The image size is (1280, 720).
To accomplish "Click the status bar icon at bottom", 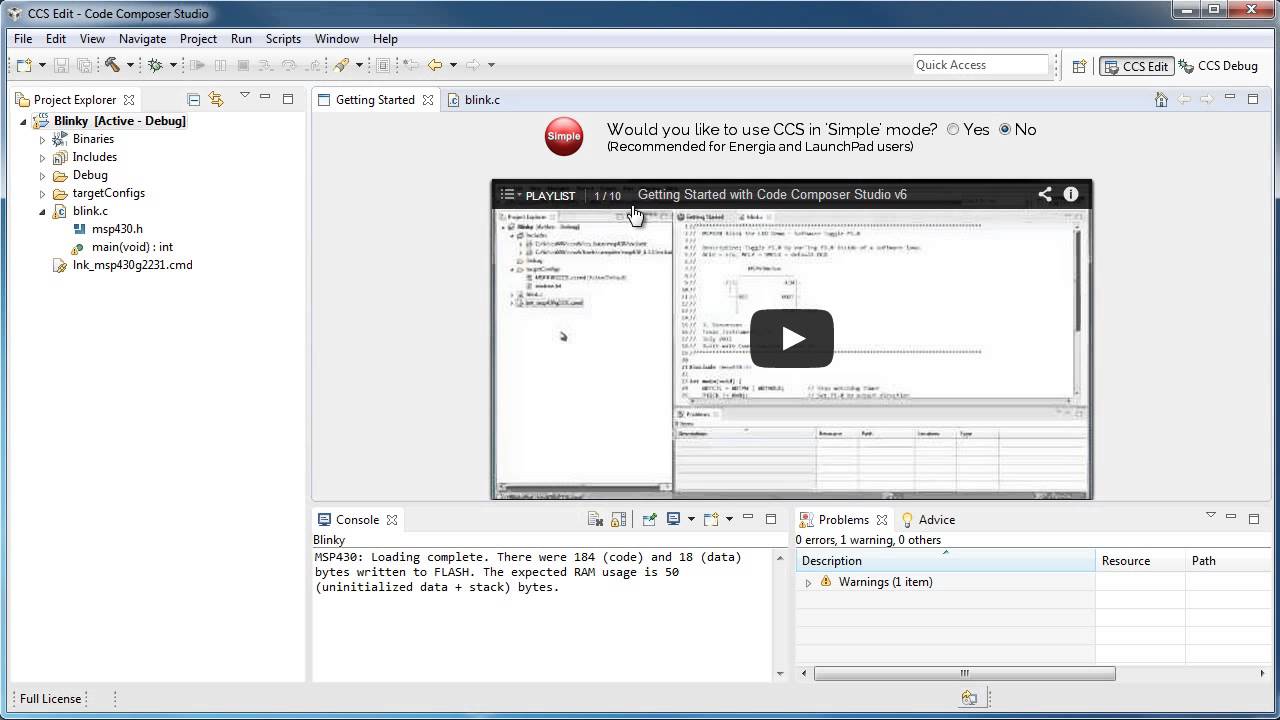I will pyautogui.click(x=969, y=698).
